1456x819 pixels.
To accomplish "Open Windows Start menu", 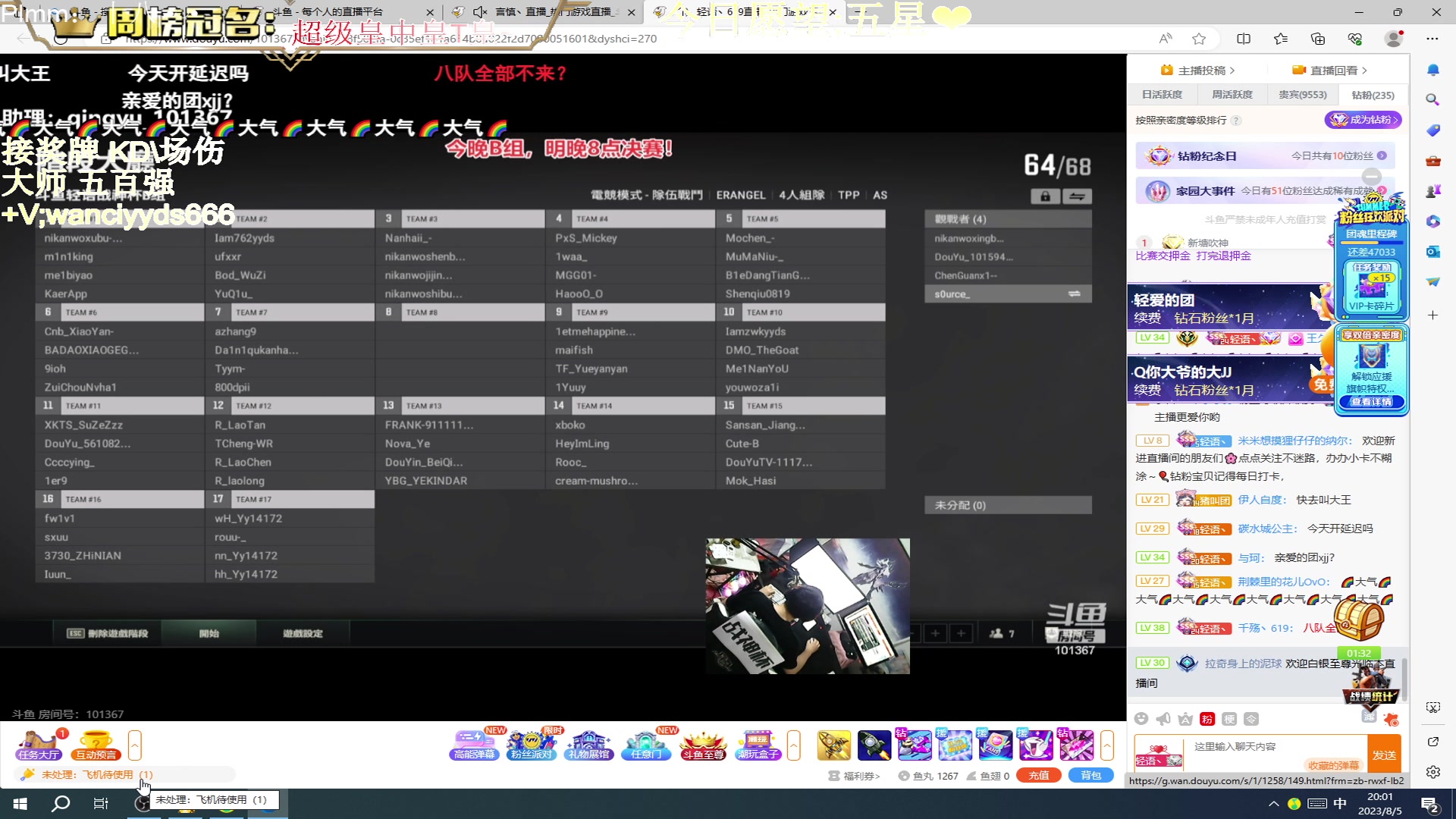I will pos(20,803).
